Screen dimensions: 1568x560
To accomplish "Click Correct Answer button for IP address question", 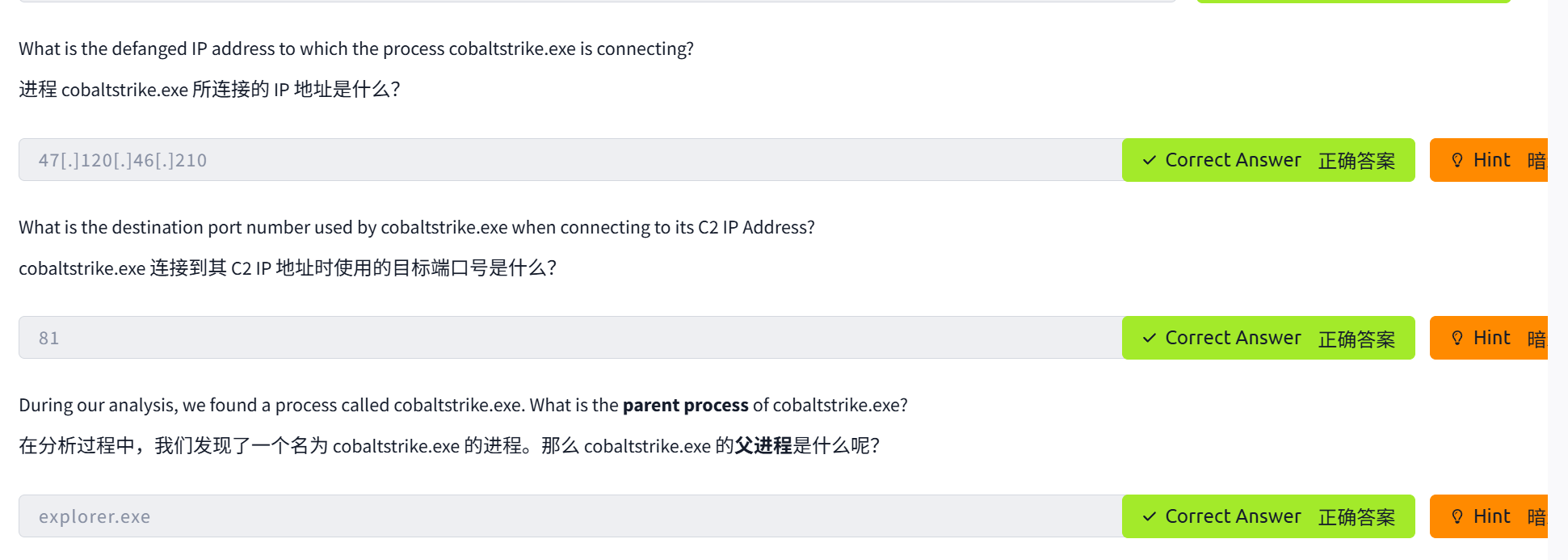I will (1267, 160).
